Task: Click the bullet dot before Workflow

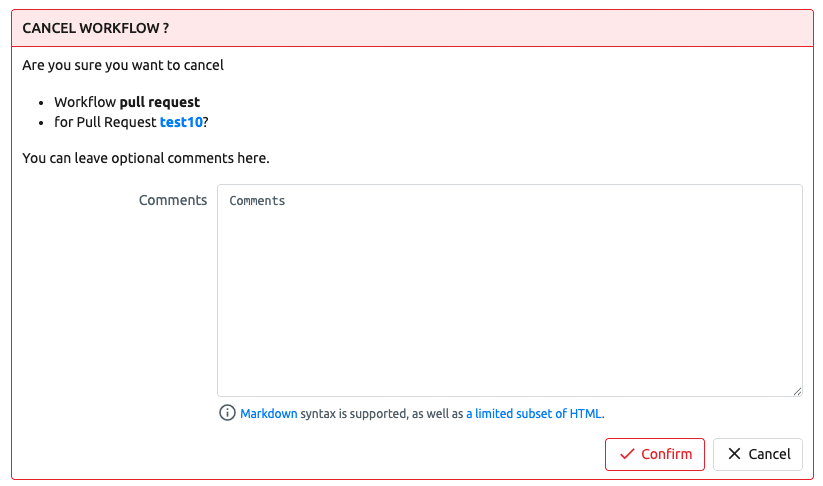Action: click(40, 102)
